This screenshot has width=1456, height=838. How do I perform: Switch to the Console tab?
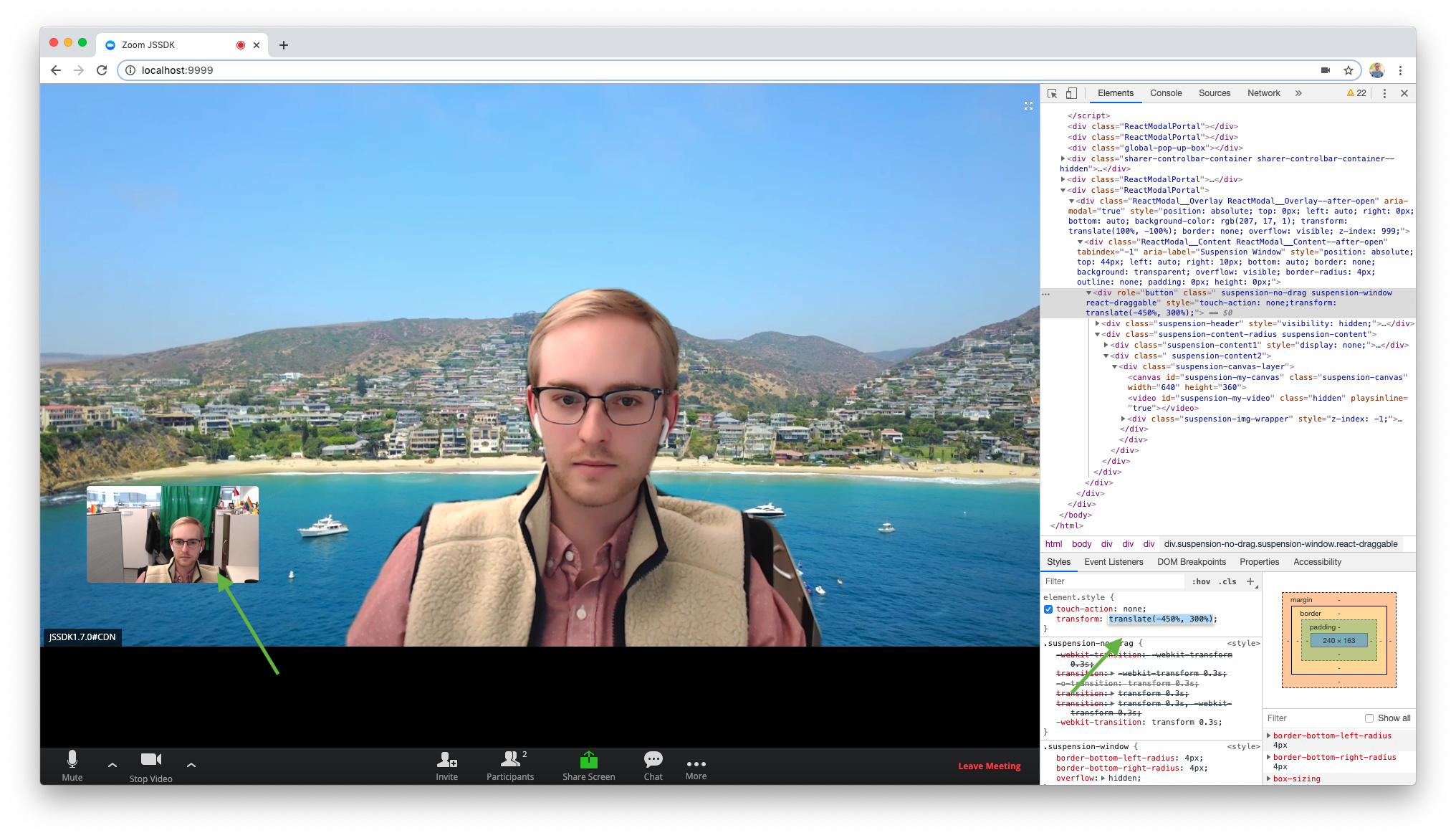click(x=1166, y=93)
